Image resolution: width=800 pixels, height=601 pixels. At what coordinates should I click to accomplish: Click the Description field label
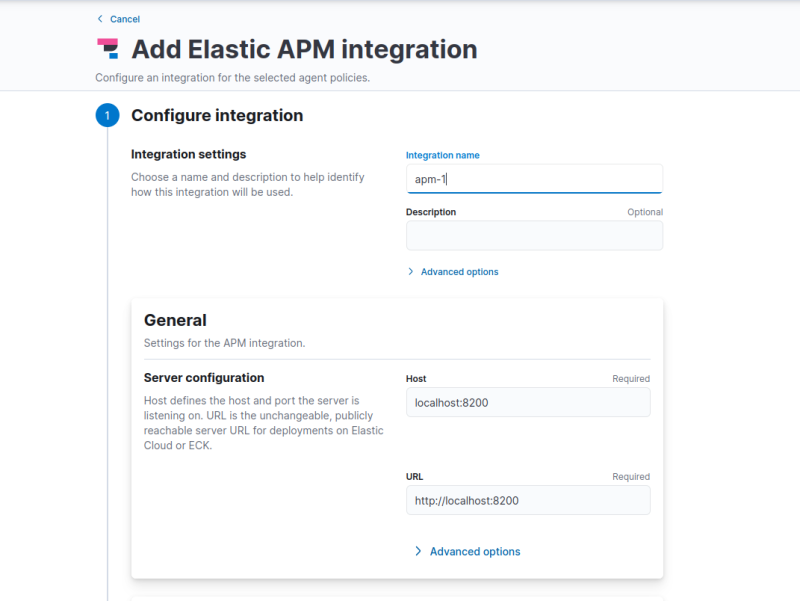[x=431, y=212]
